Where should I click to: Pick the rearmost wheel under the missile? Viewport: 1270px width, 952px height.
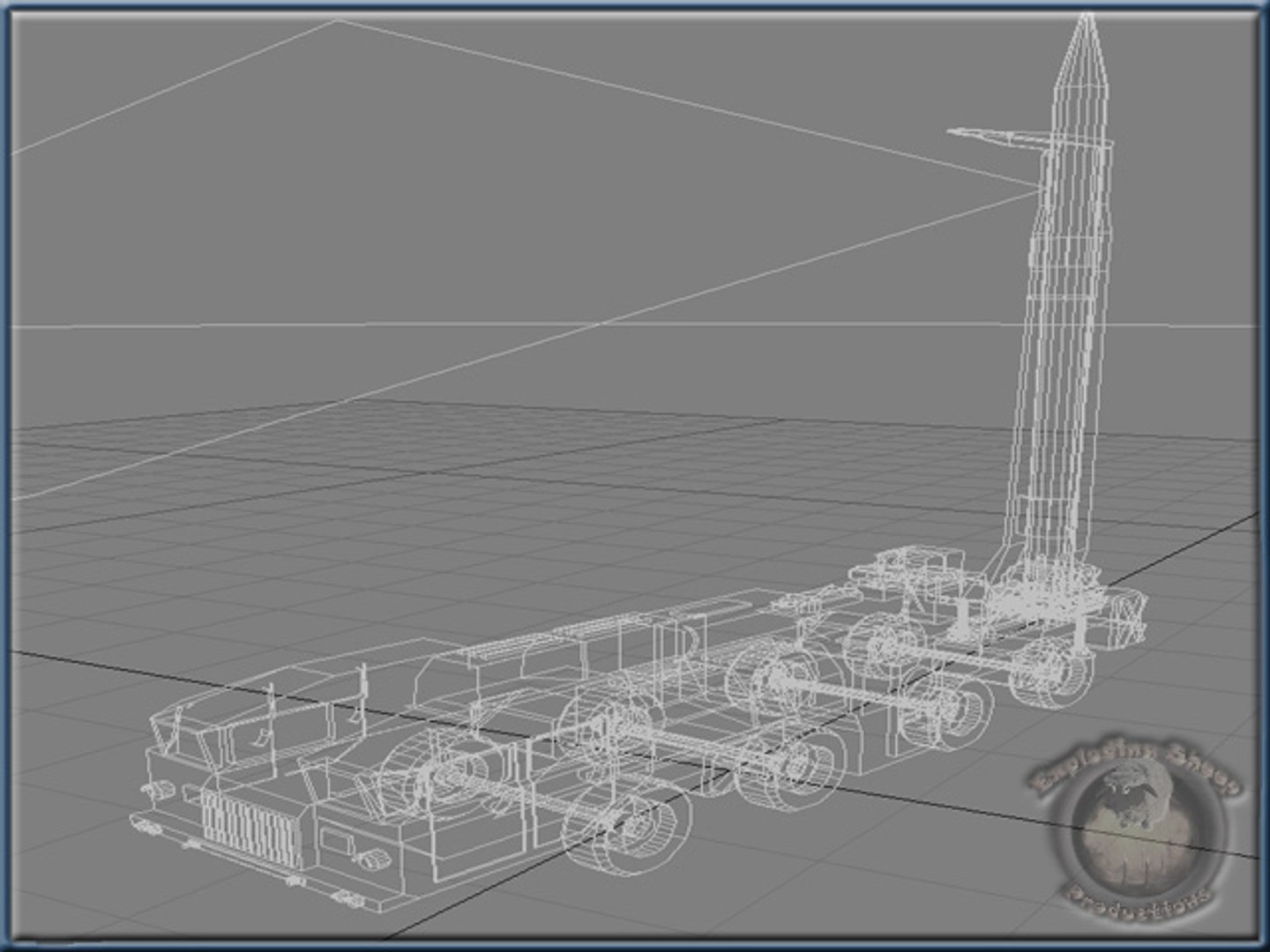[1051, 673]
